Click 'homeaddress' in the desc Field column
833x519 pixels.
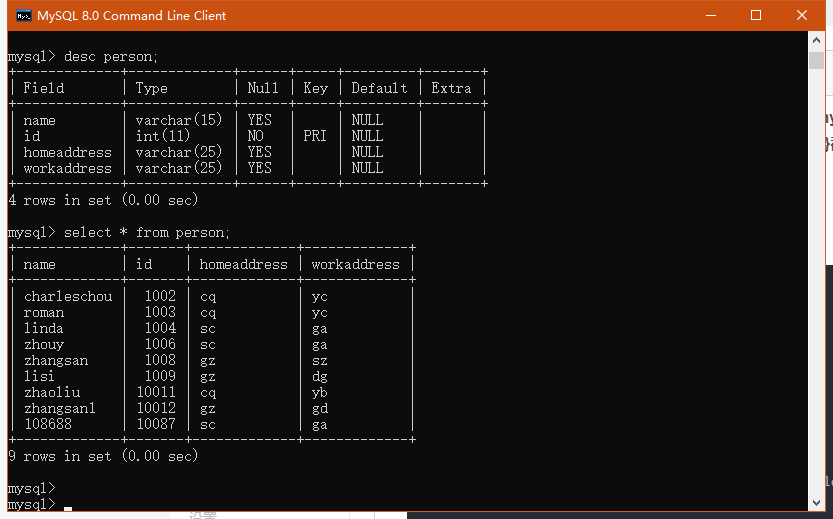[x=67, y=152]
